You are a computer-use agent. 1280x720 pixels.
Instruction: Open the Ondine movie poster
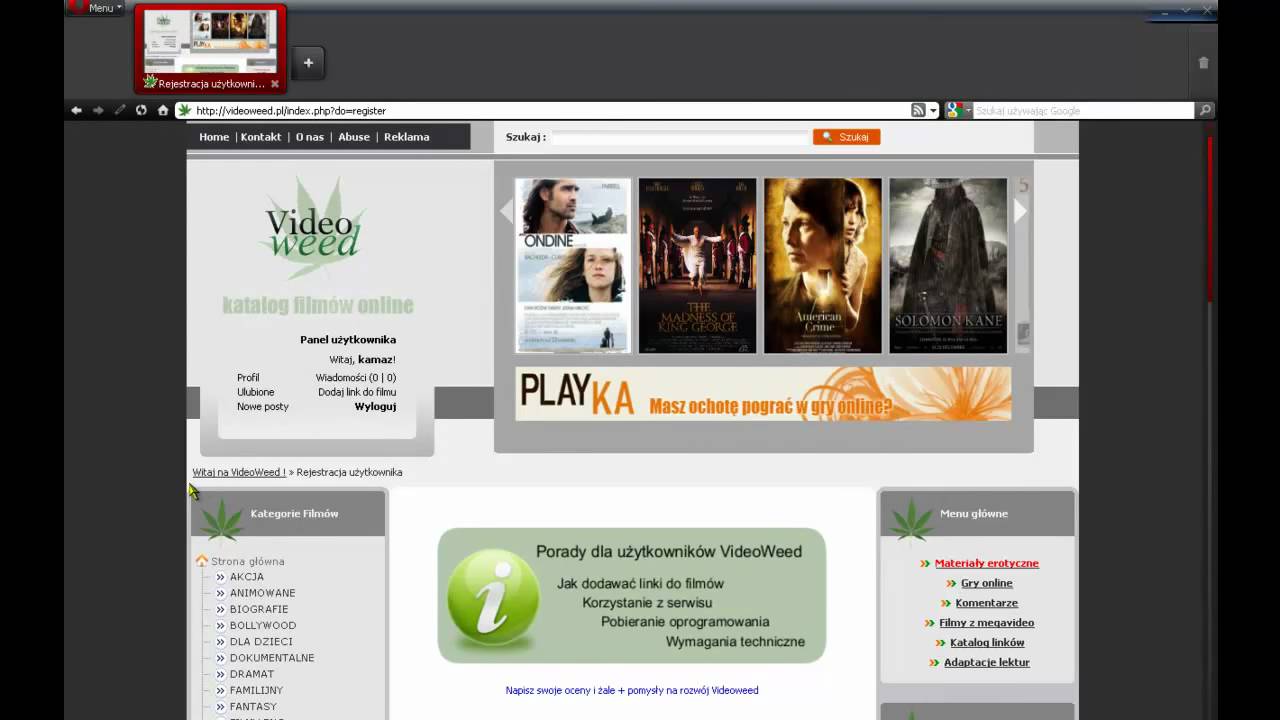tap(573, 265)
